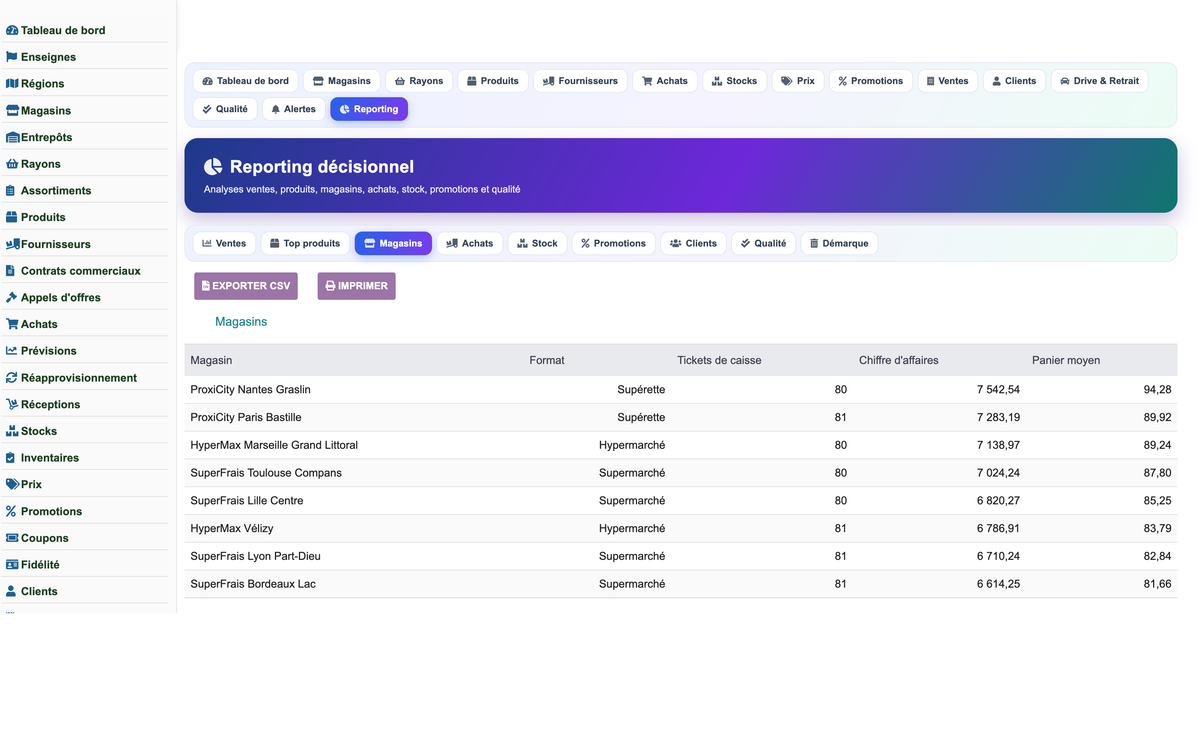Click the Contrats commerciaux document icon
The height and width of the screenshot is (743, 1200).
point(11,271)
